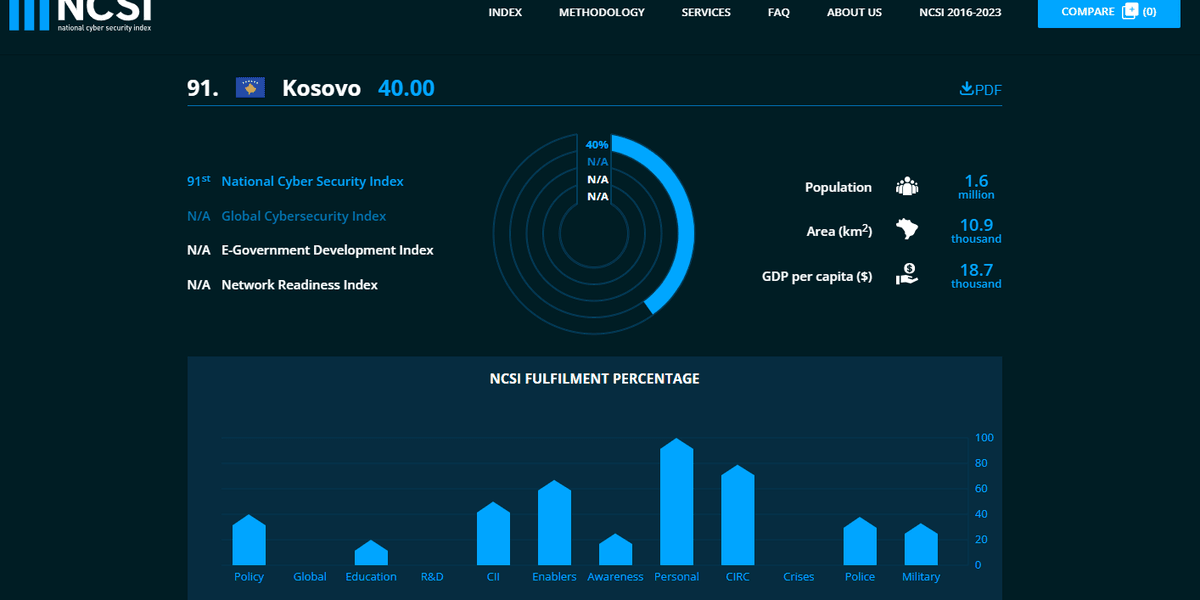Viewport: 1200px width, 600px height.
Task: Click the GDP per capita hand icon
Action: click(907, 275)
